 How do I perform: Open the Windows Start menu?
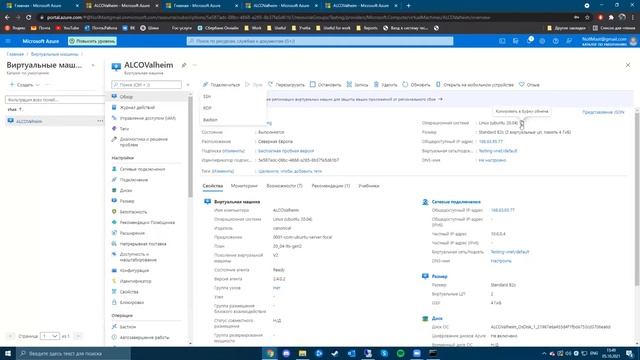(x=8, y=353)
